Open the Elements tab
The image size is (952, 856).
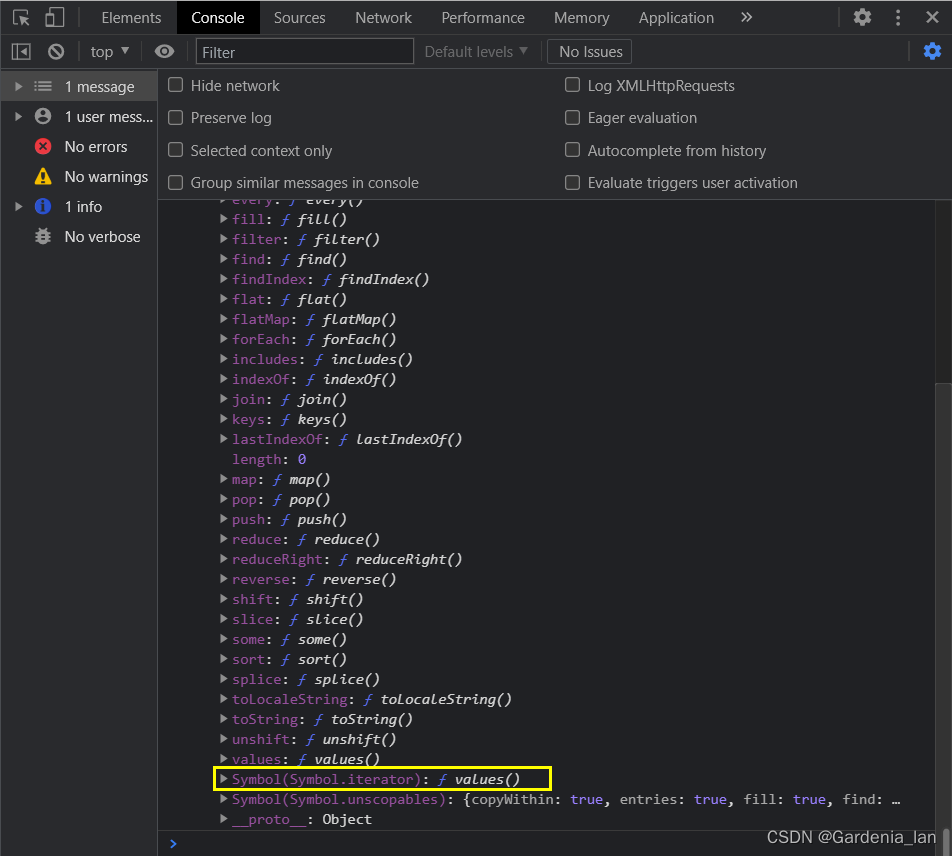point(131,17)
